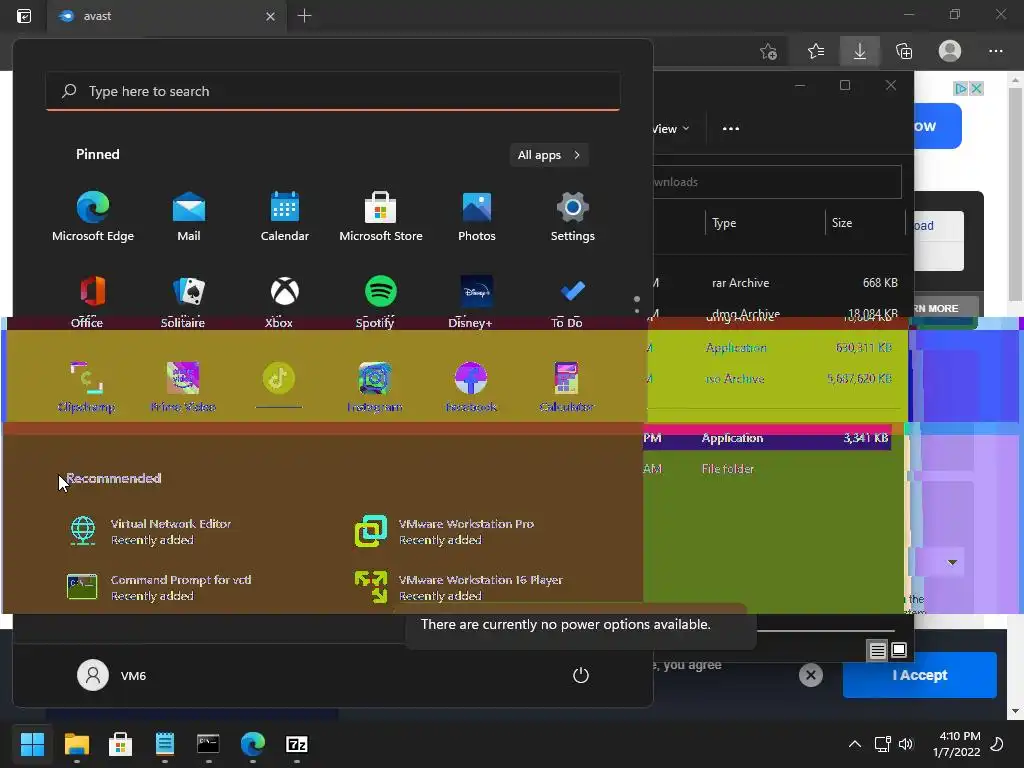Launch Facebook from pinned apps
The width and height of the screenshot is (1024, 768).
coord(471,387)
